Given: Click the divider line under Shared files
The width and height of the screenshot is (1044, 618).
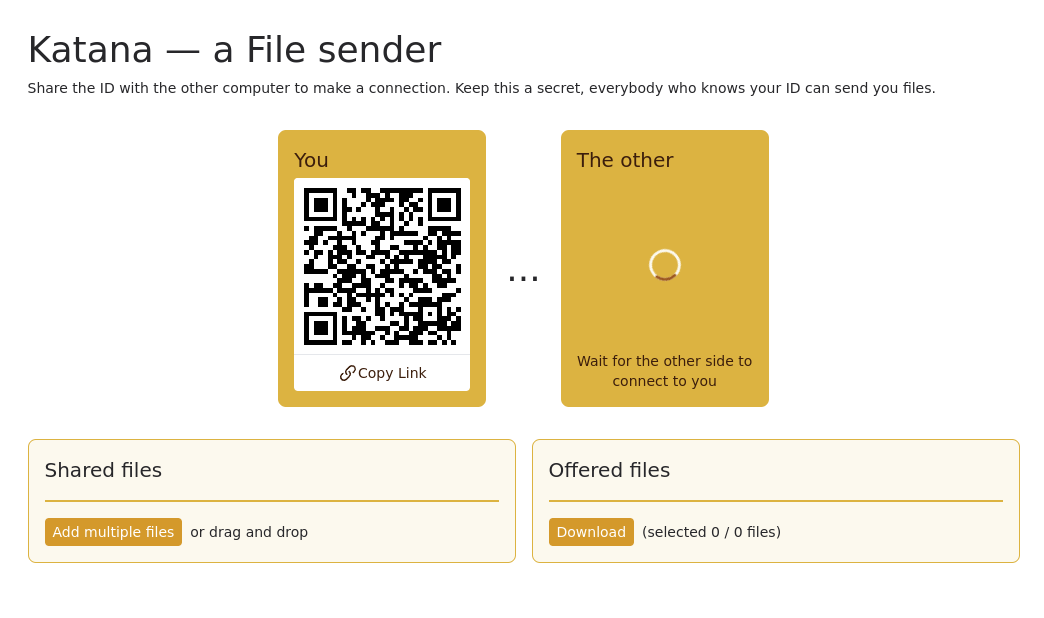Looking at the screenshot, I should (x=272, y=501).
